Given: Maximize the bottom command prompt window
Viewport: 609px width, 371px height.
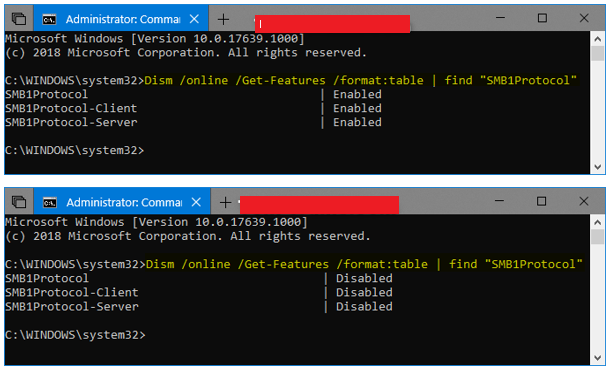Looking at the screenshot, I should click(541, 201).
